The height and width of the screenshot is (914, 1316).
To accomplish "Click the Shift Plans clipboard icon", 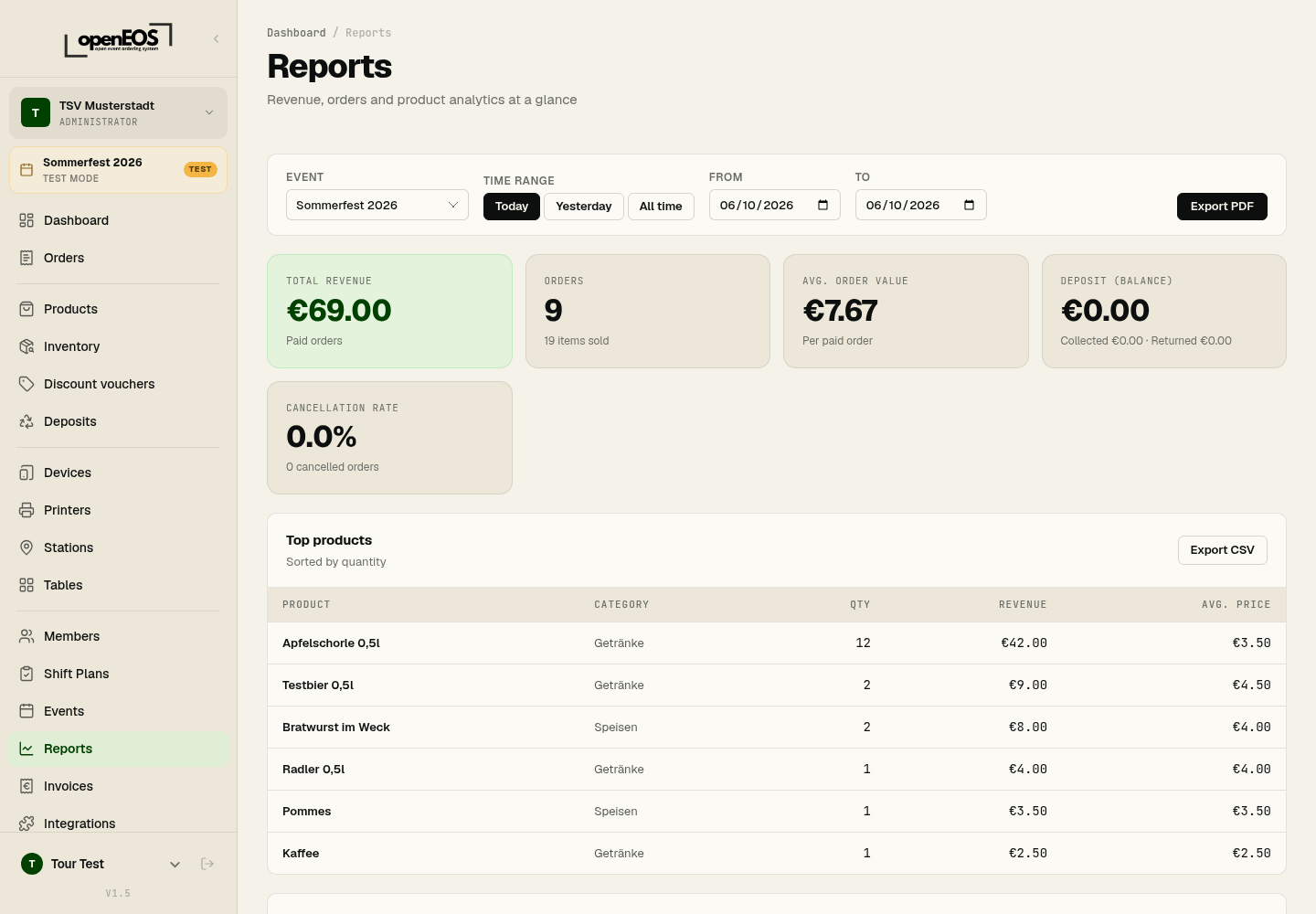I will (x=27, y=674).
